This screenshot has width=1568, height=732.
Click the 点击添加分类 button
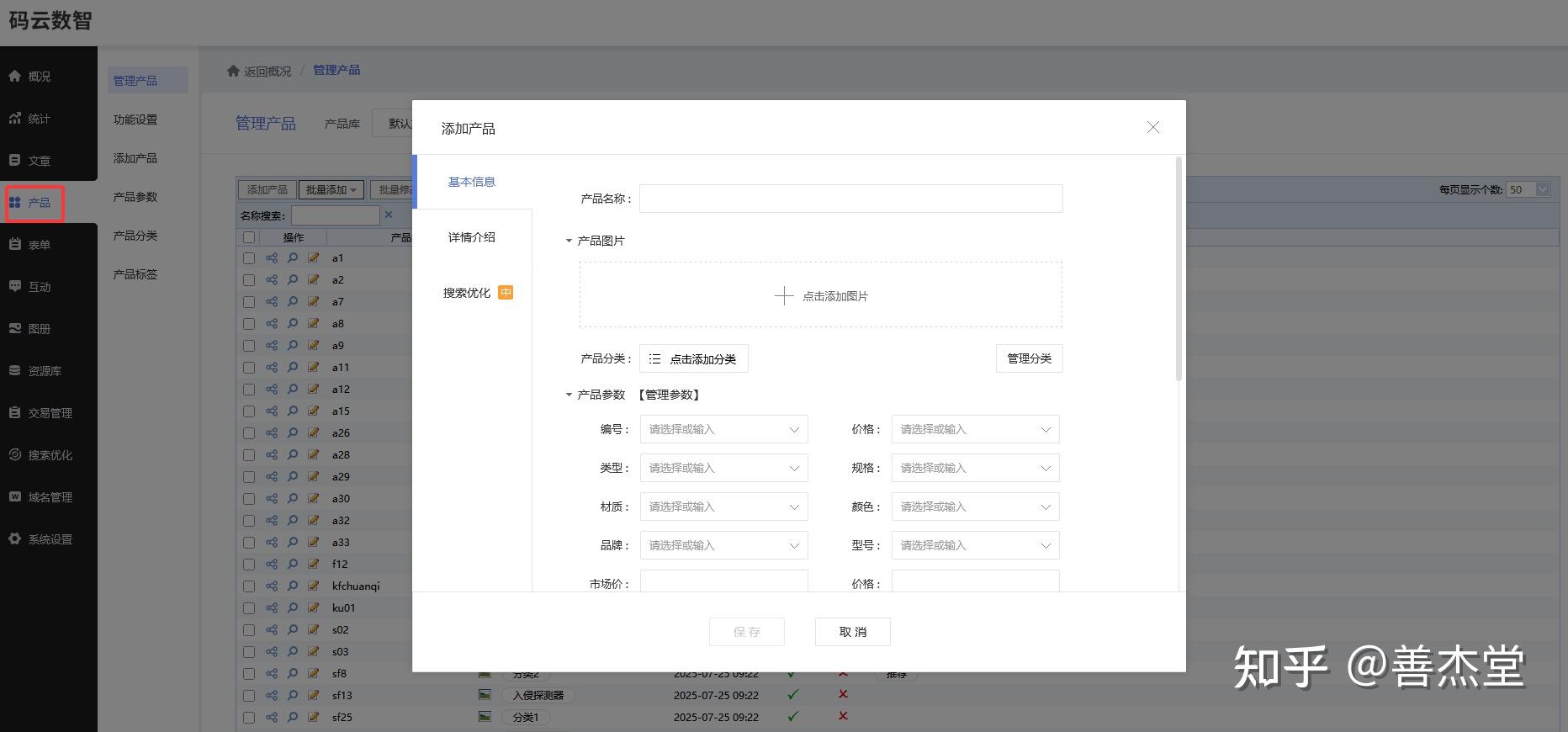[694, 358]
